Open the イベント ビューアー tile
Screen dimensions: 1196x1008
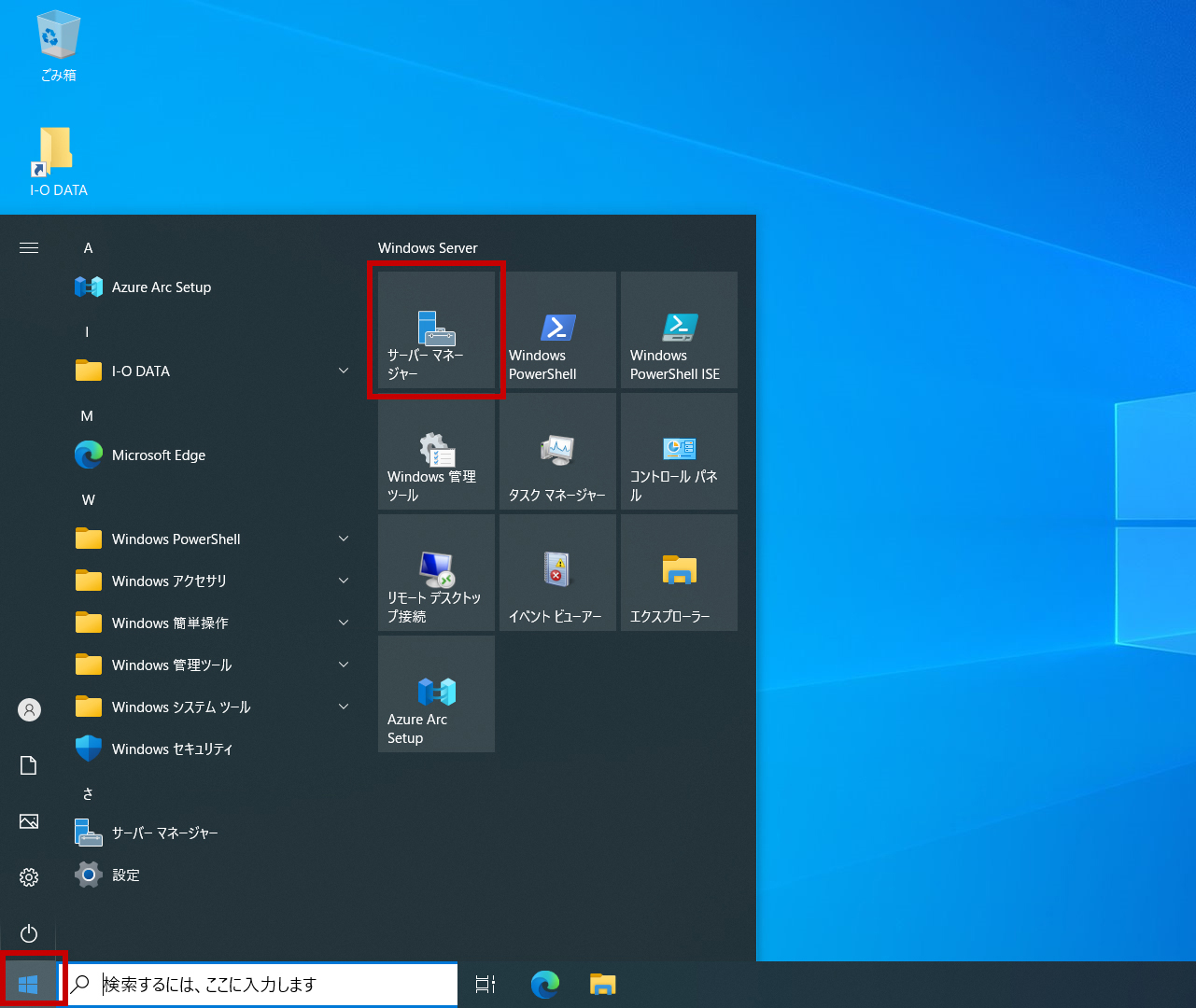click(x=557, y=572)
